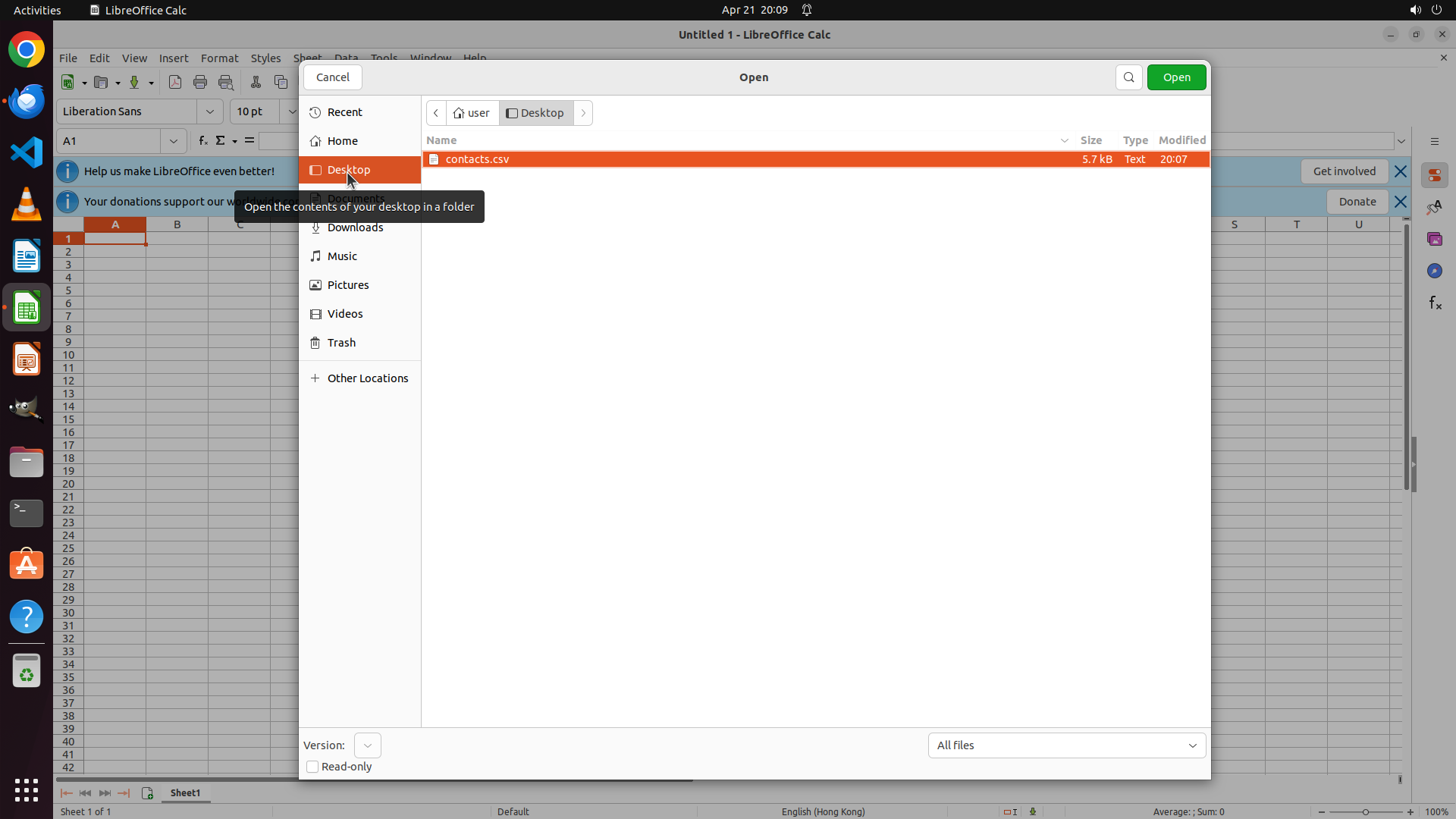Open the Styles menu
Image resolution: width=1456 pixels, height=819 pixels.
point(265,58)
